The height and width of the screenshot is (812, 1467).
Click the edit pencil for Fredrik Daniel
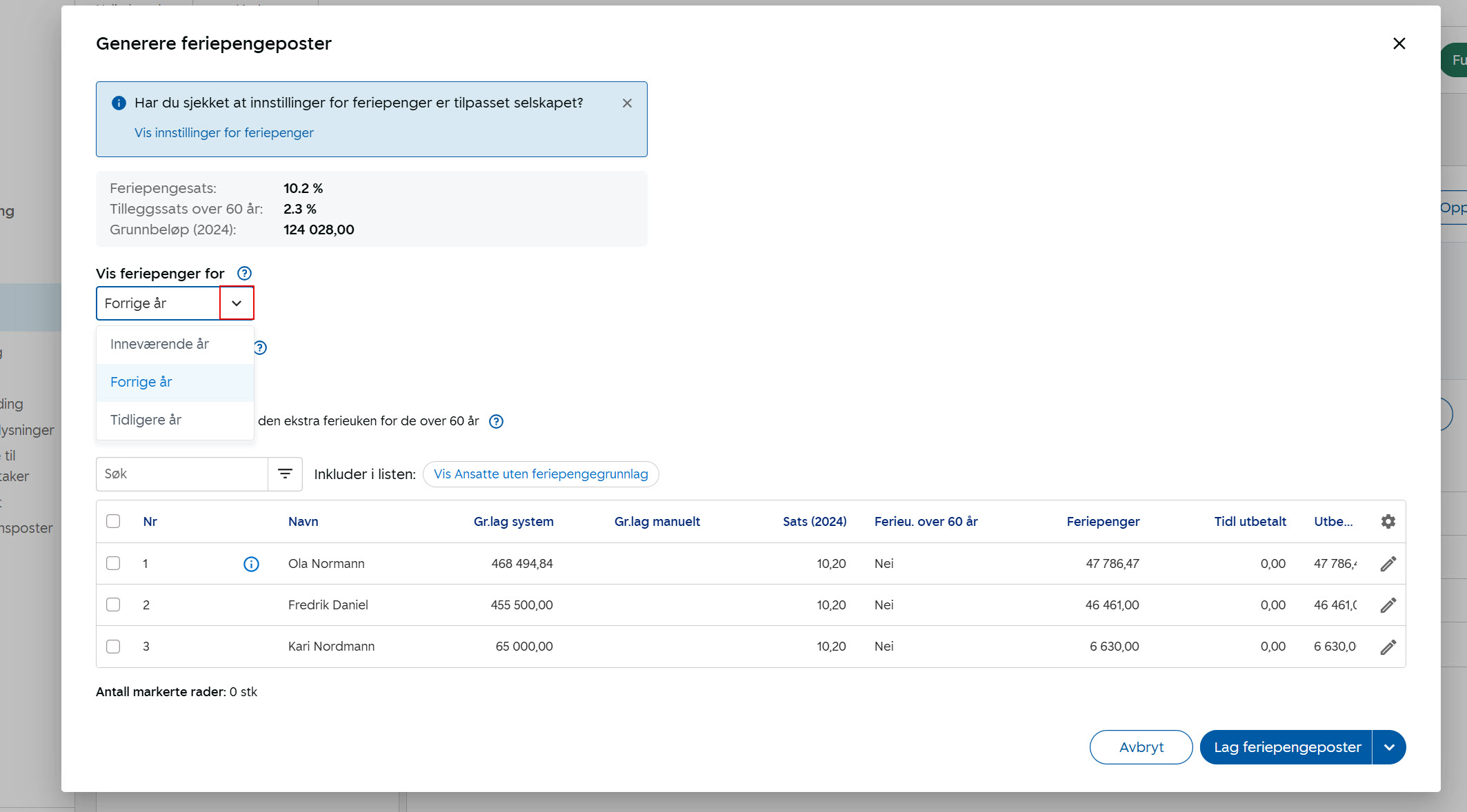(x=1388, y=605)
